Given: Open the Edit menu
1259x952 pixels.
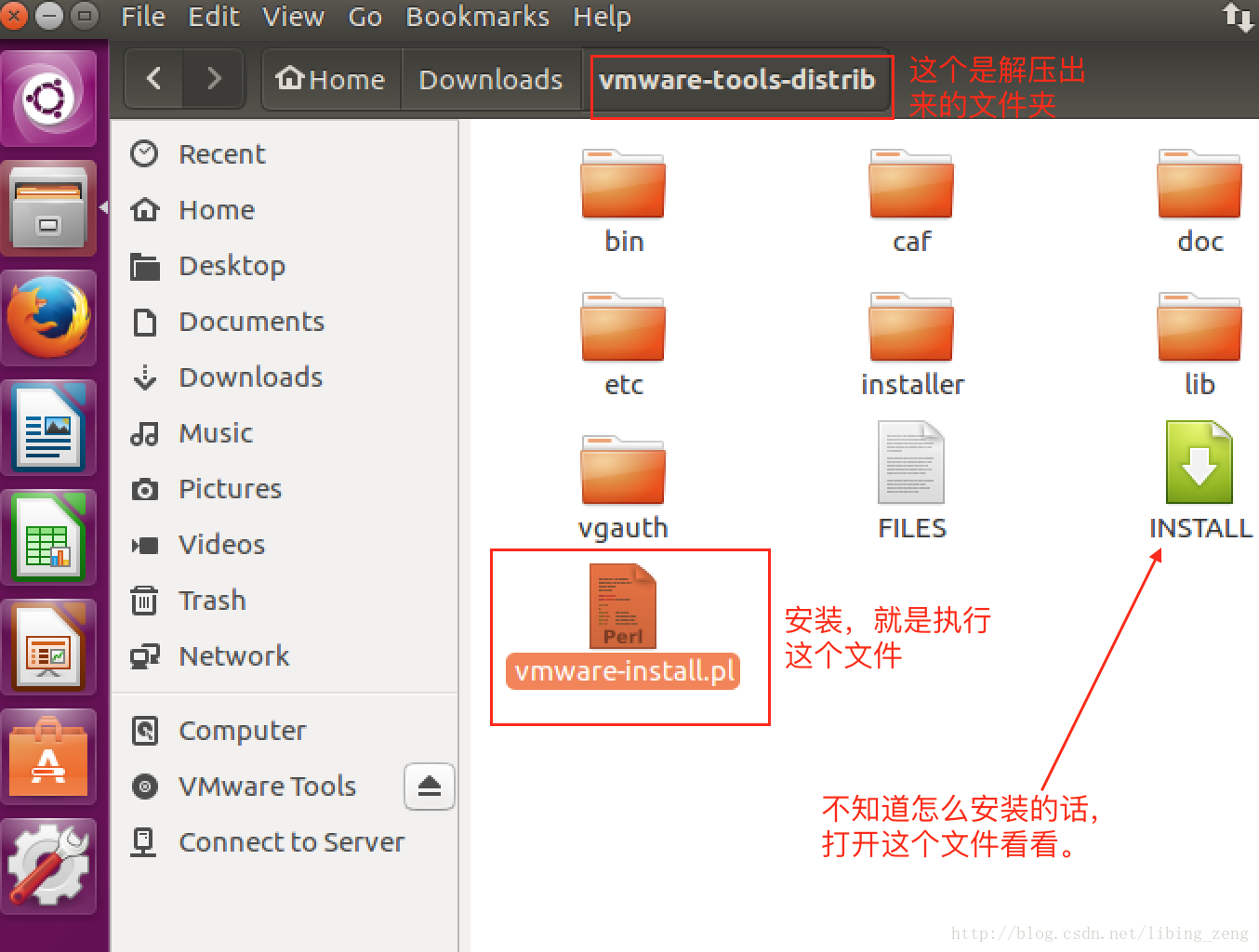Looking at the screenshot, I should 214,17.
